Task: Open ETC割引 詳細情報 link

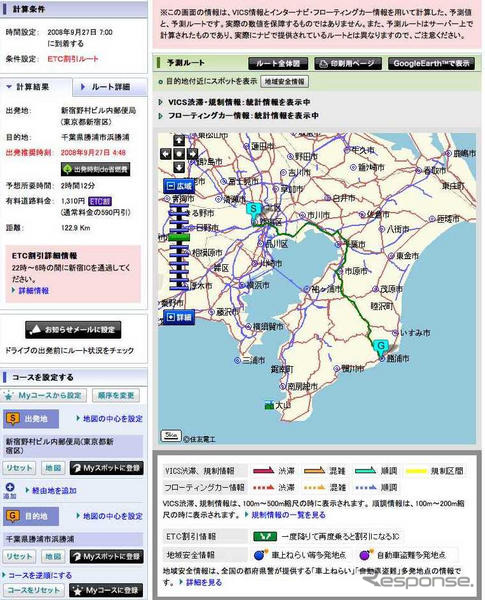Action: [34, 291]
